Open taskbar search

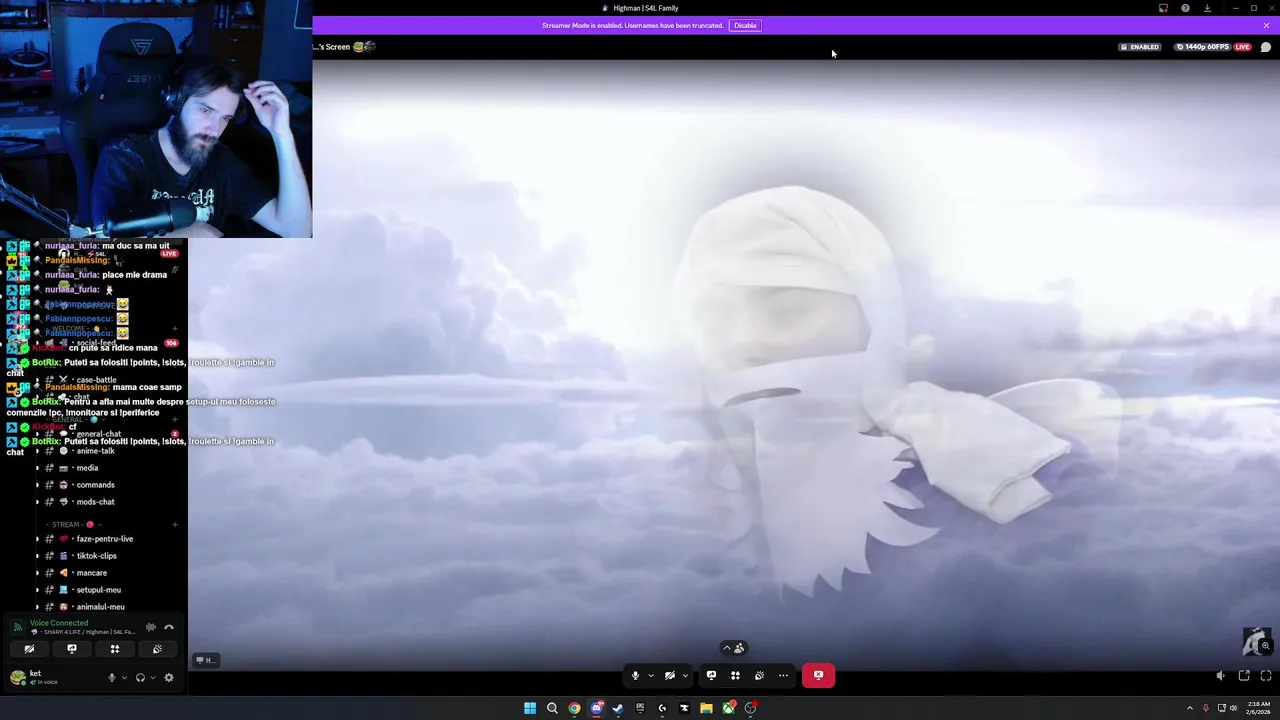(552, 708)
